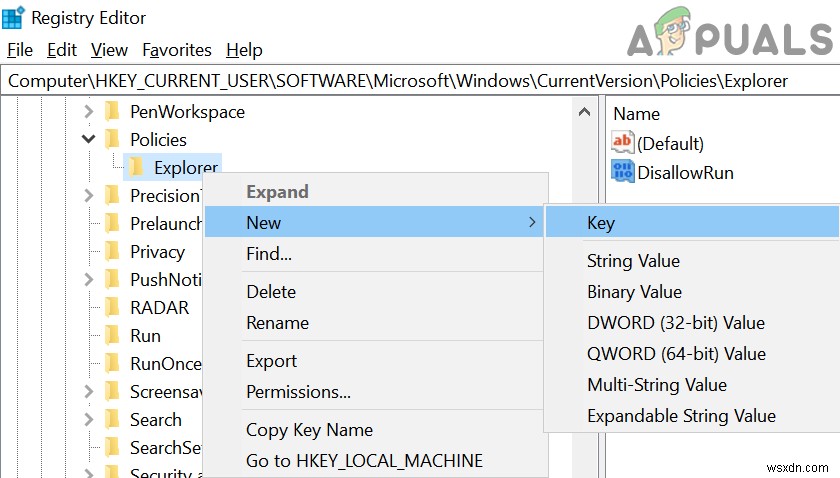Click the Name column header
Image resolution: width=840 pixels, height=478 pixels.
(x=636, y=114)
